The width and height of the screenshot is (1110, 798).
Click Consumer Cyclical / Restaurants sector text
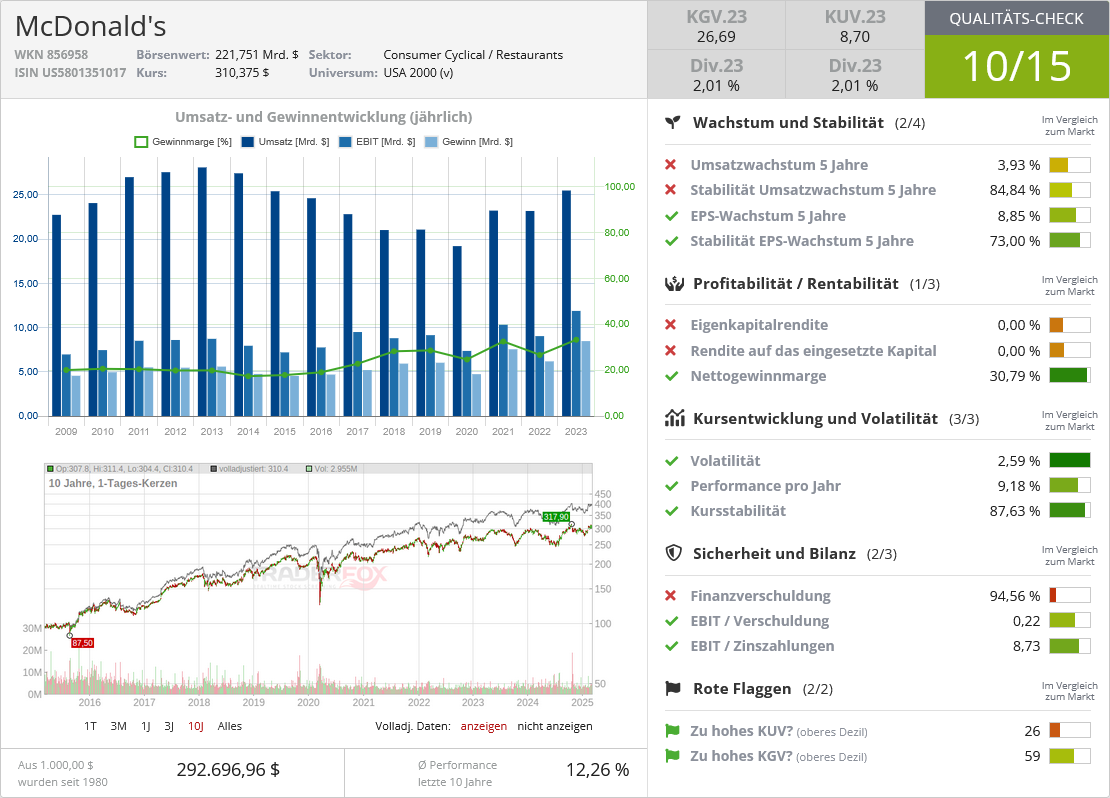473,55
